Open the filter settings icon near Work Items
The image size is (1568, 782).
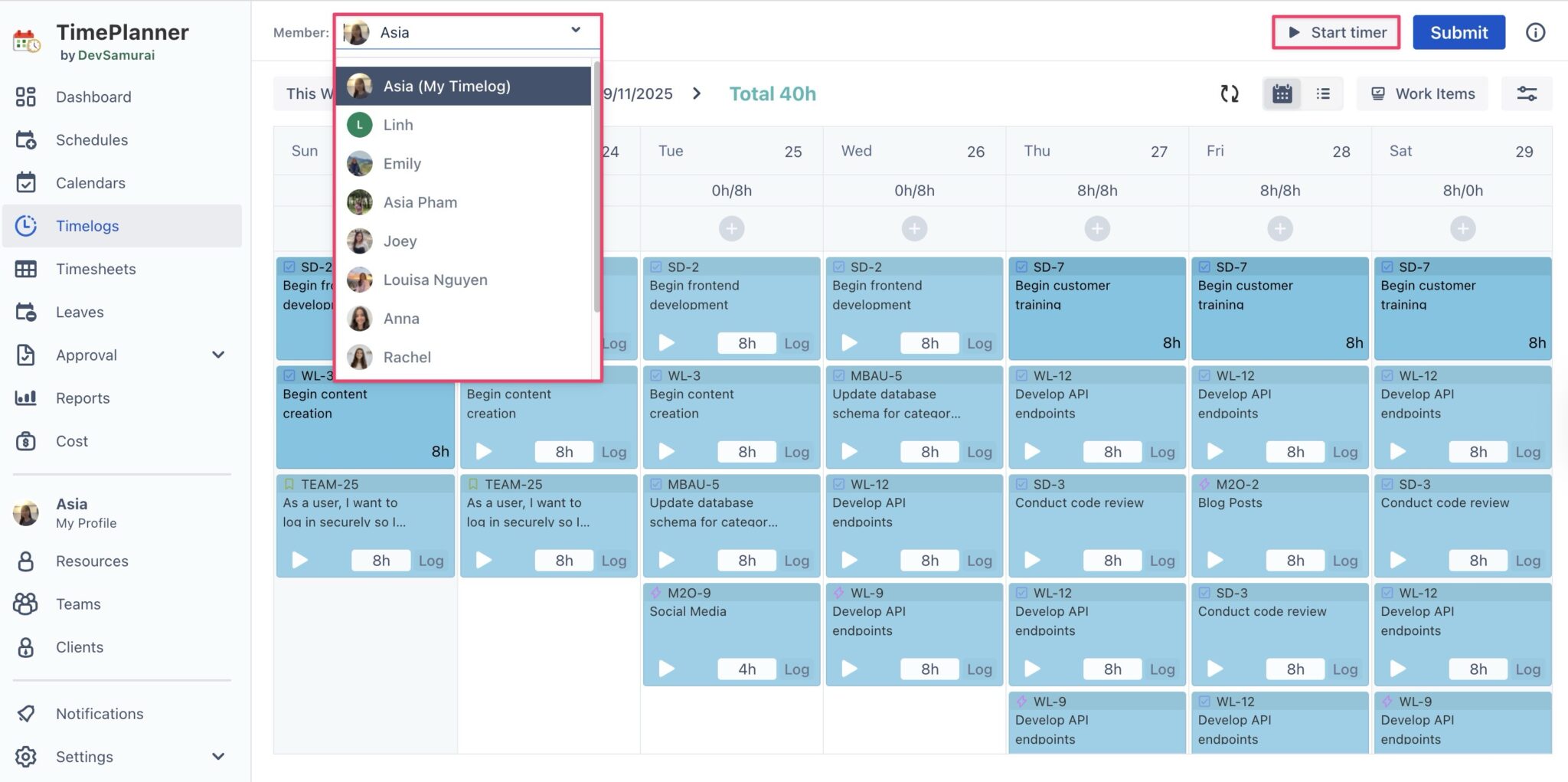pyautogui.click(x=1527, y=93)
